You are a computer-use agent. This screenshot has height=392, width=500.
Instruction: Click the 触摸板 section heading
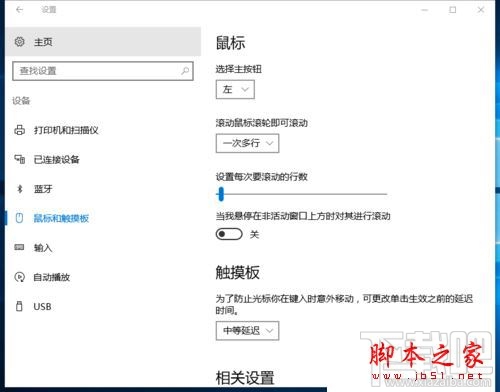tap(238, 272)
